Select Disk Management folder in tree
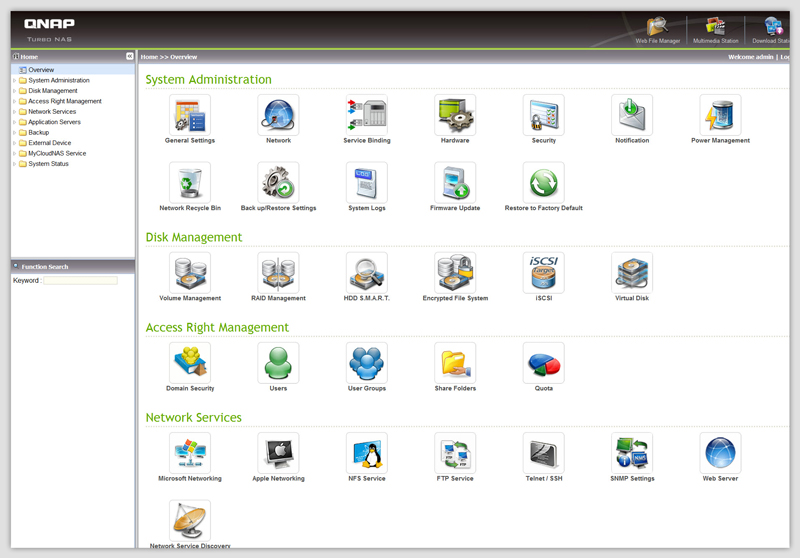 tap(48, 91)
